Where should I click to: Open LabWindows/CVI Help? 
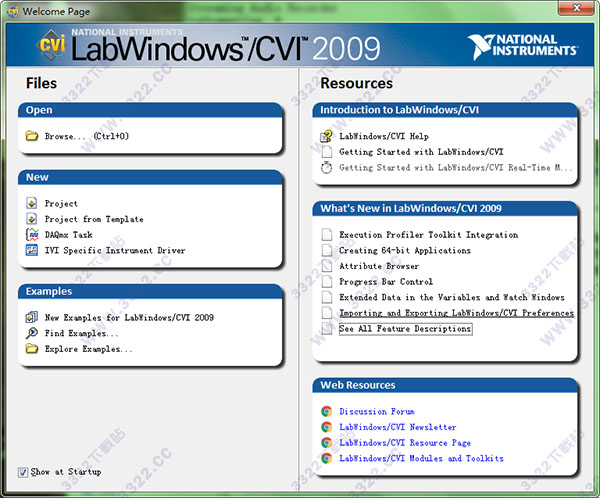coord(384,136)
